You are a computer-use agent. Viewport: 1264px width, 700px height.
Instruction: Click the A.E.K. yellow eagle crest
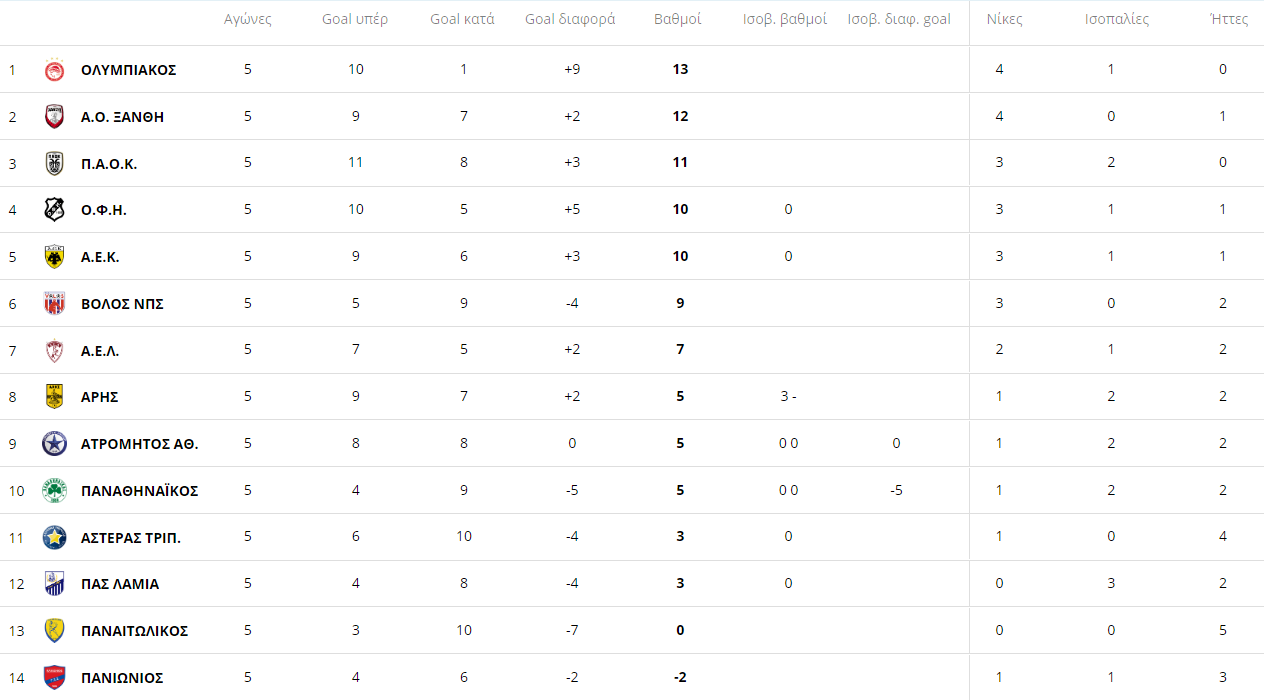55,257
